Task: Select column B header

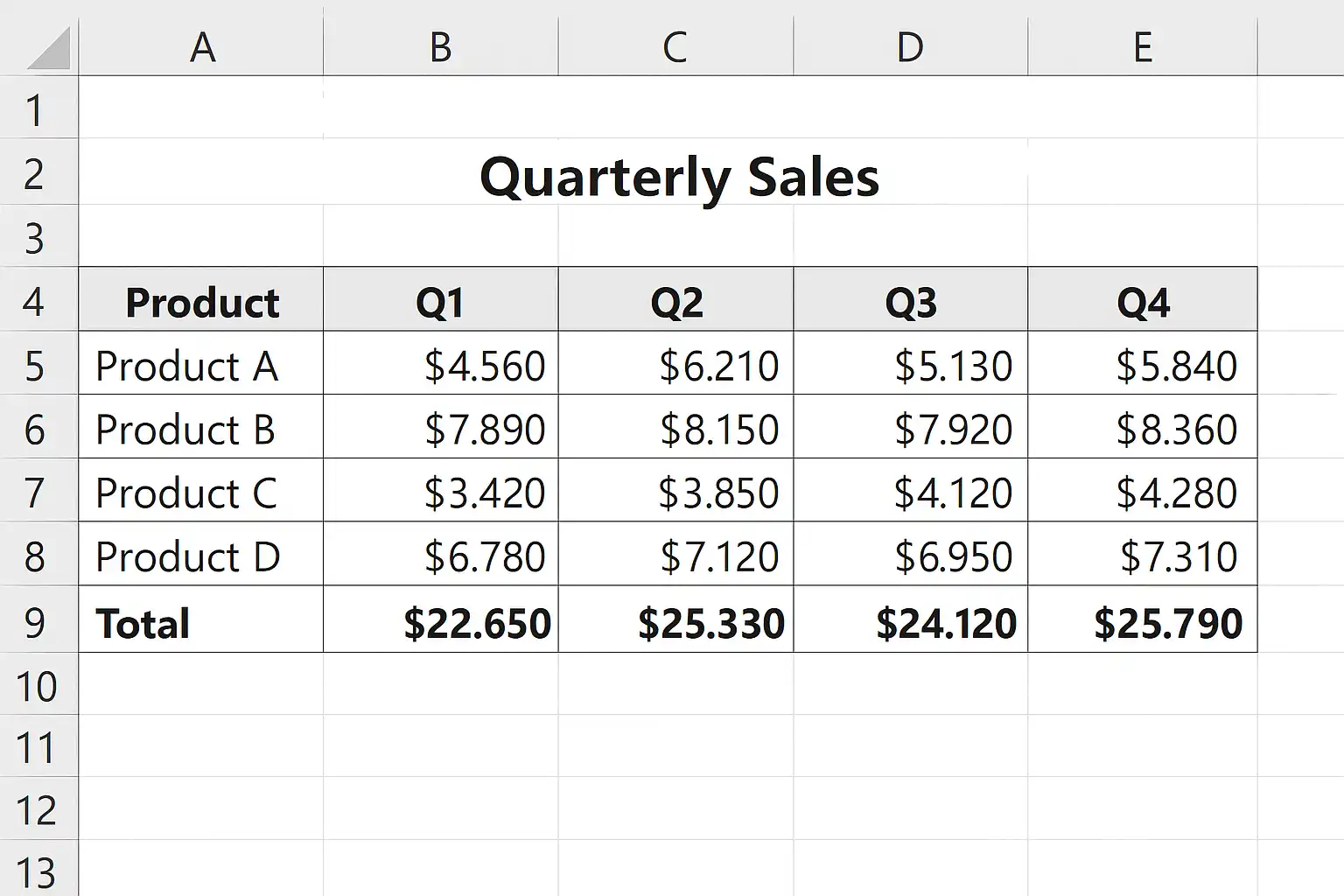Action: (x=440, y=47)
